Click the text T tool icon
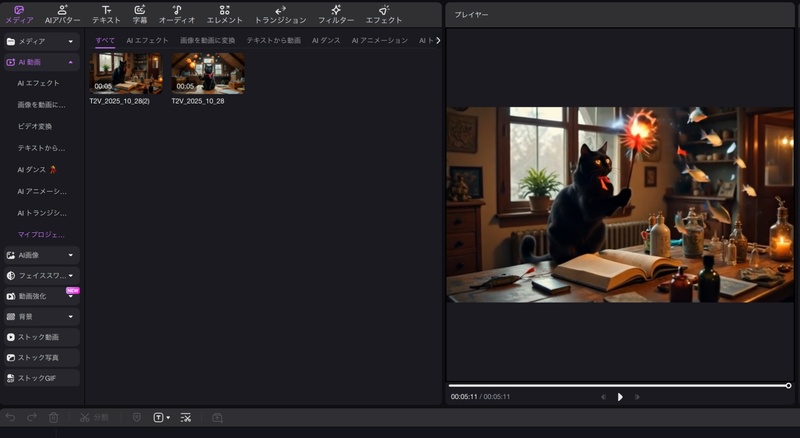This screenshot has height=438, width=800. coord(159,418)
